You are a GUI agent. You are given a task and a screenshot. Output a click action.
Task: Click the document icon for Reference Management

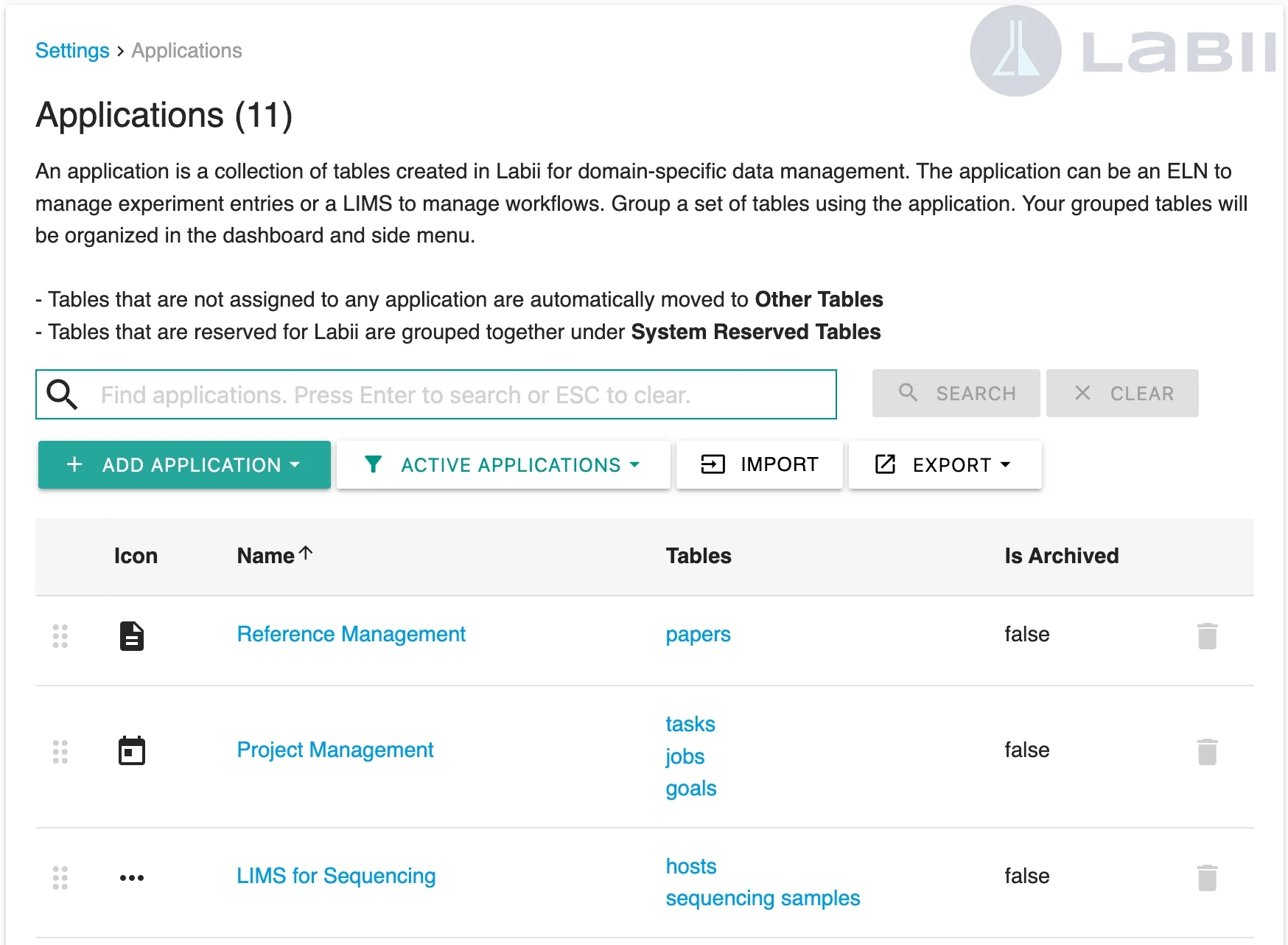point(132,635)
